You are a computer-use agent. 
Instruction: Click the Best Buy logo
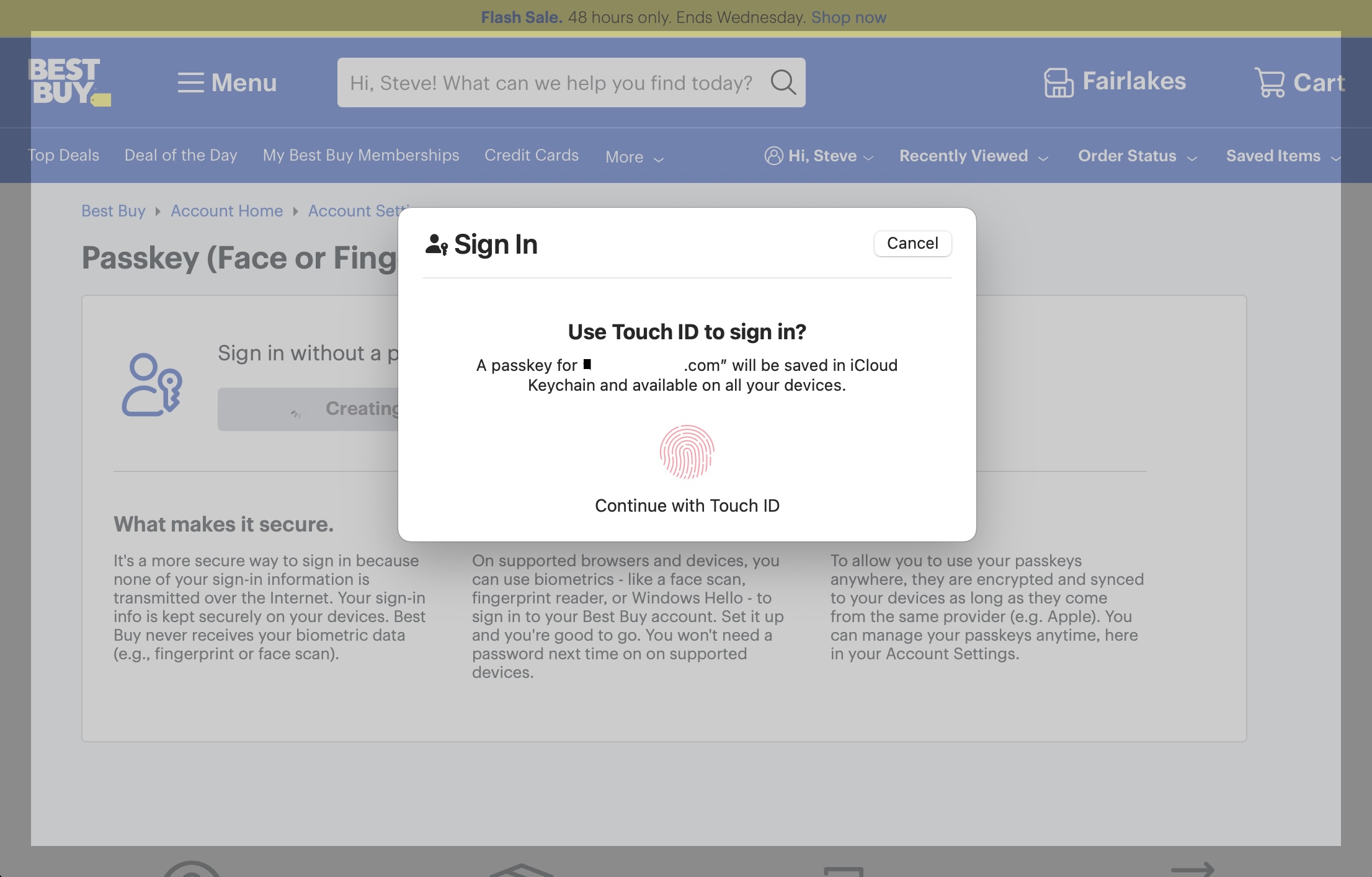point(69,82)
